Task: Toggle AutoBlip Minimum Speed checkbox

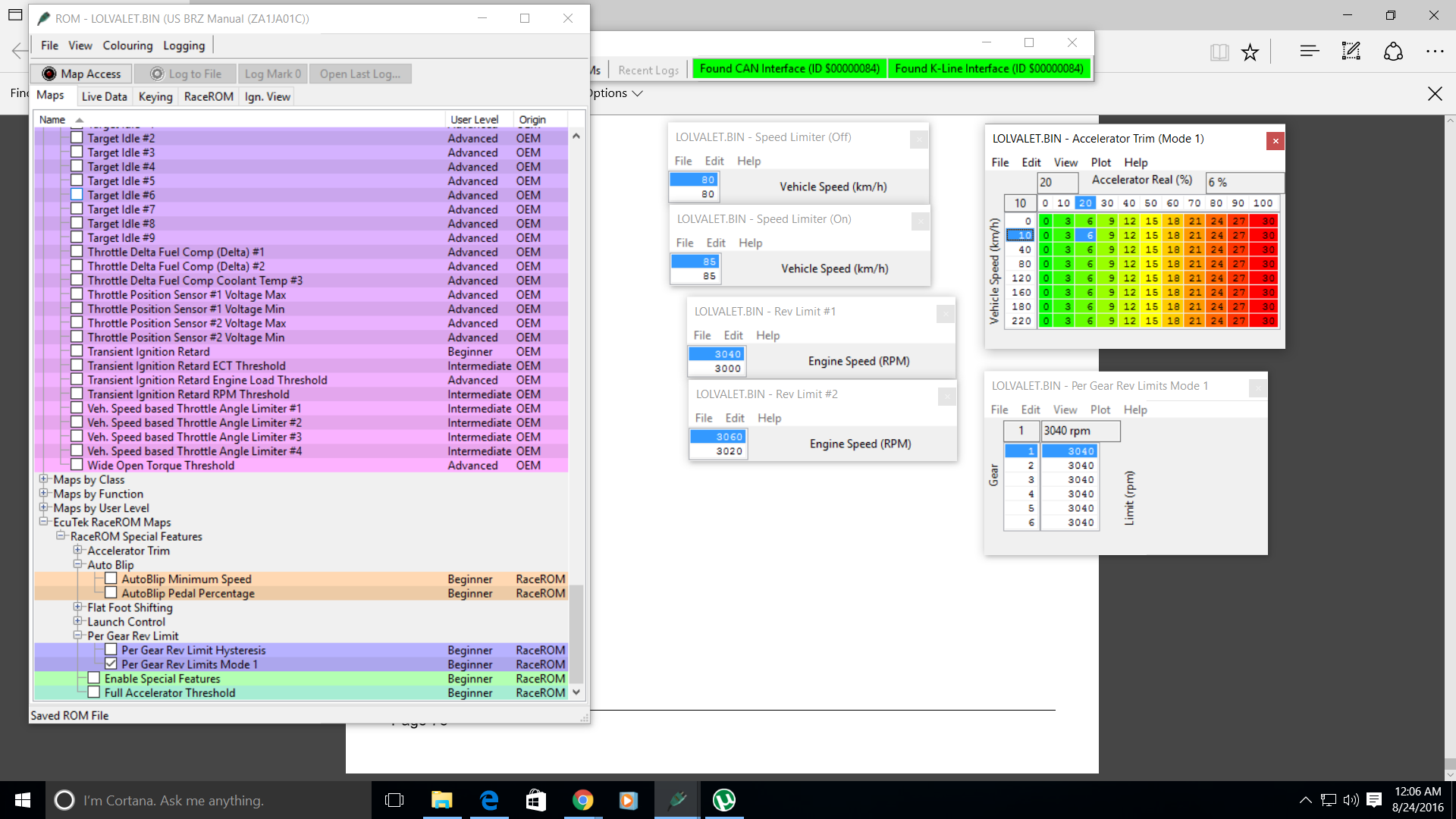Action: [x=109, y=578]
